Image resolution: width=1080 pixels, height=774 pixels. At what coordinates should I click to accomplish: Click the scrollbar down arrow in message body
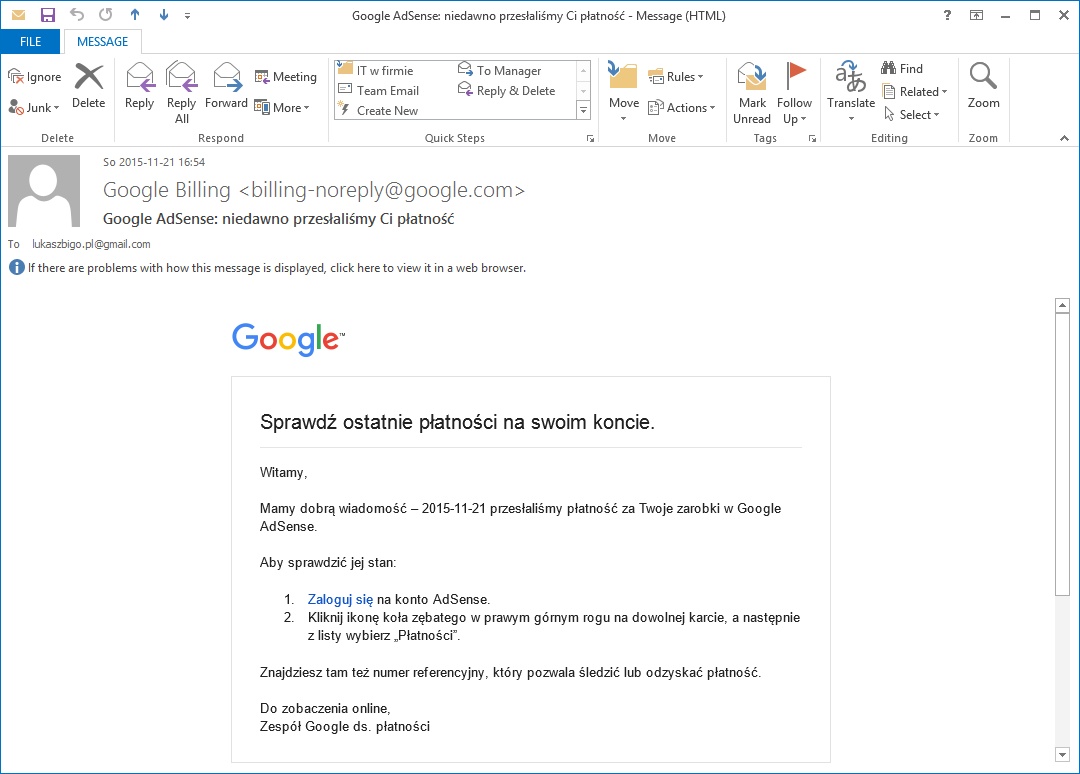(x=1062, y=755)
